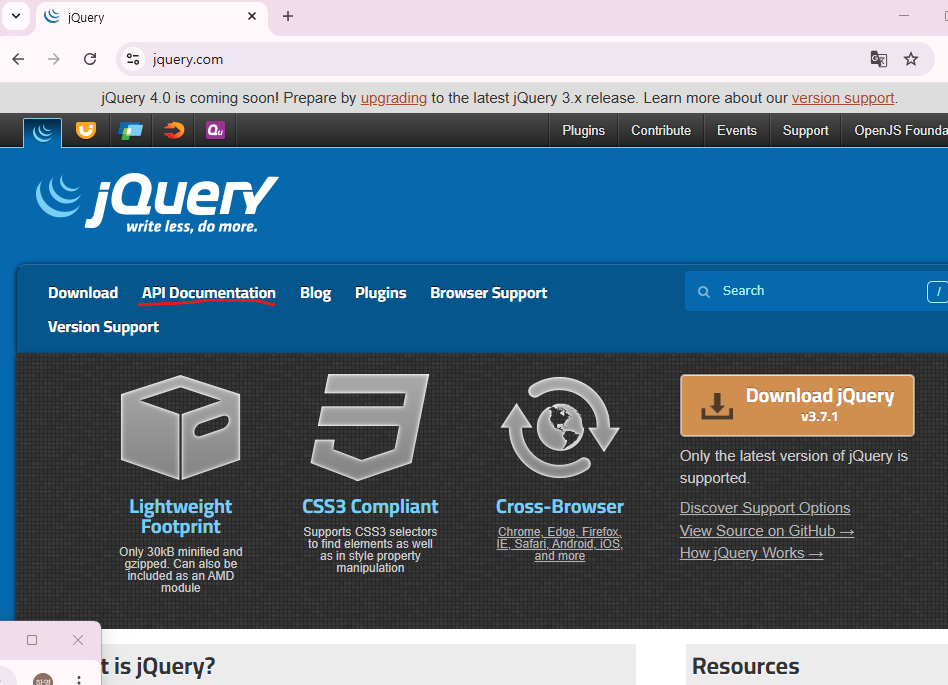Open the 'version support' banner link

click(843, 98)
